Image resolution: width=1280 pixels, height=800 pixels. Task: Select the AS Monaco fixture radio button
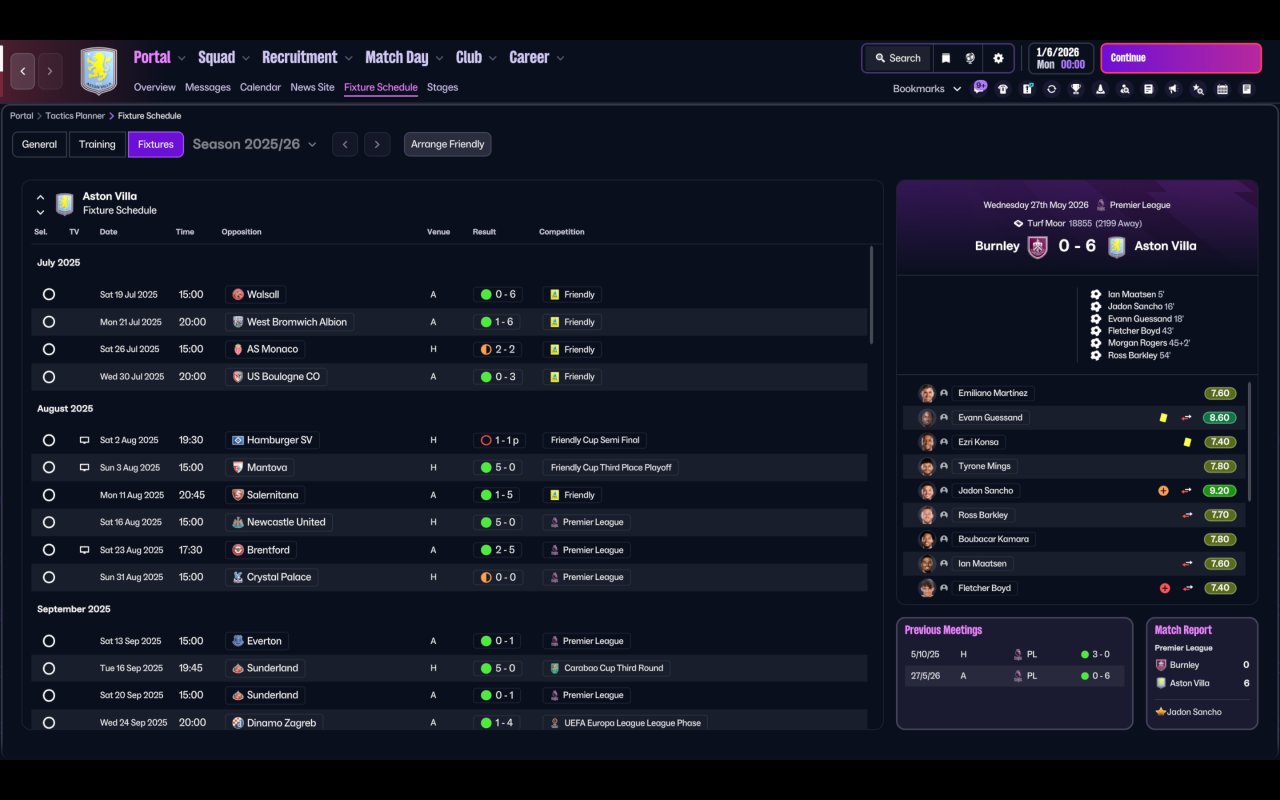49,350
